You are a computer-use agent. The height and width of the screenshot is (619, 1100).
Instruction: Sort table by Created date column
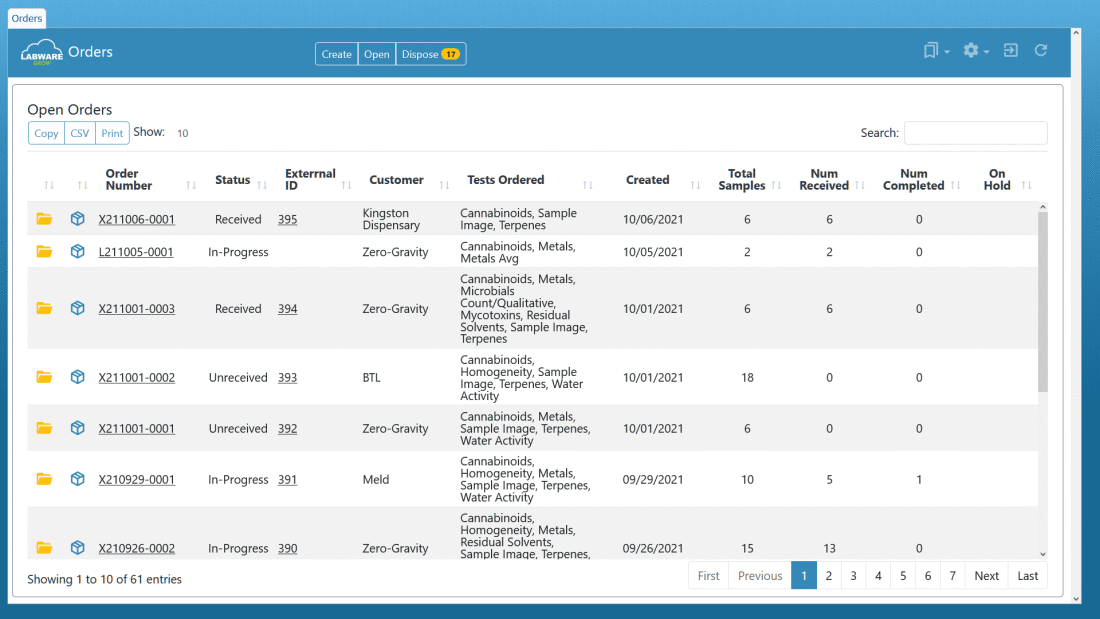click(x=660, y=180)
